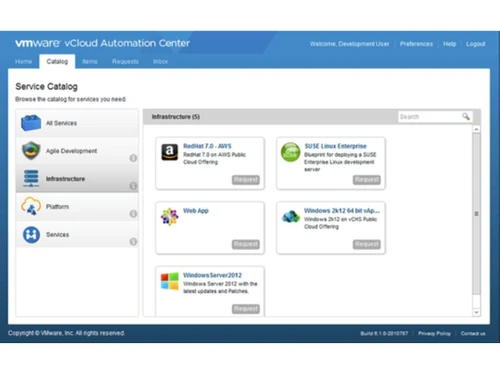Image resolution: width=500 pixels, height=375 pixels.
Task: Request the WindowsServer2012 item
Action: coord(246,309)
